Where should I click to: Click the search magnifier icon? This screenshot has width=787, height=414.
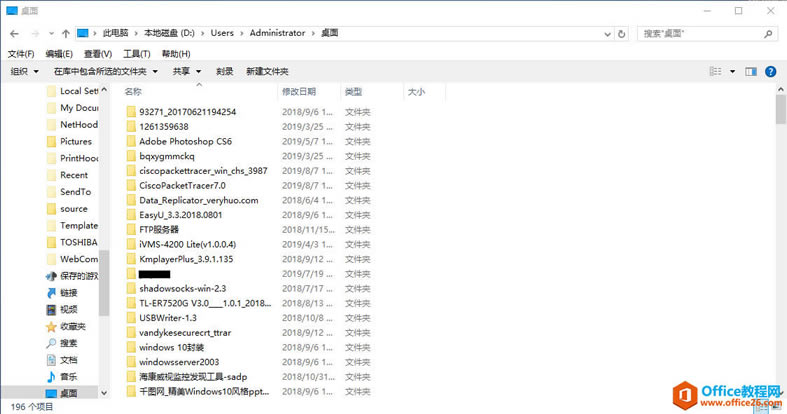click(768, 34)
